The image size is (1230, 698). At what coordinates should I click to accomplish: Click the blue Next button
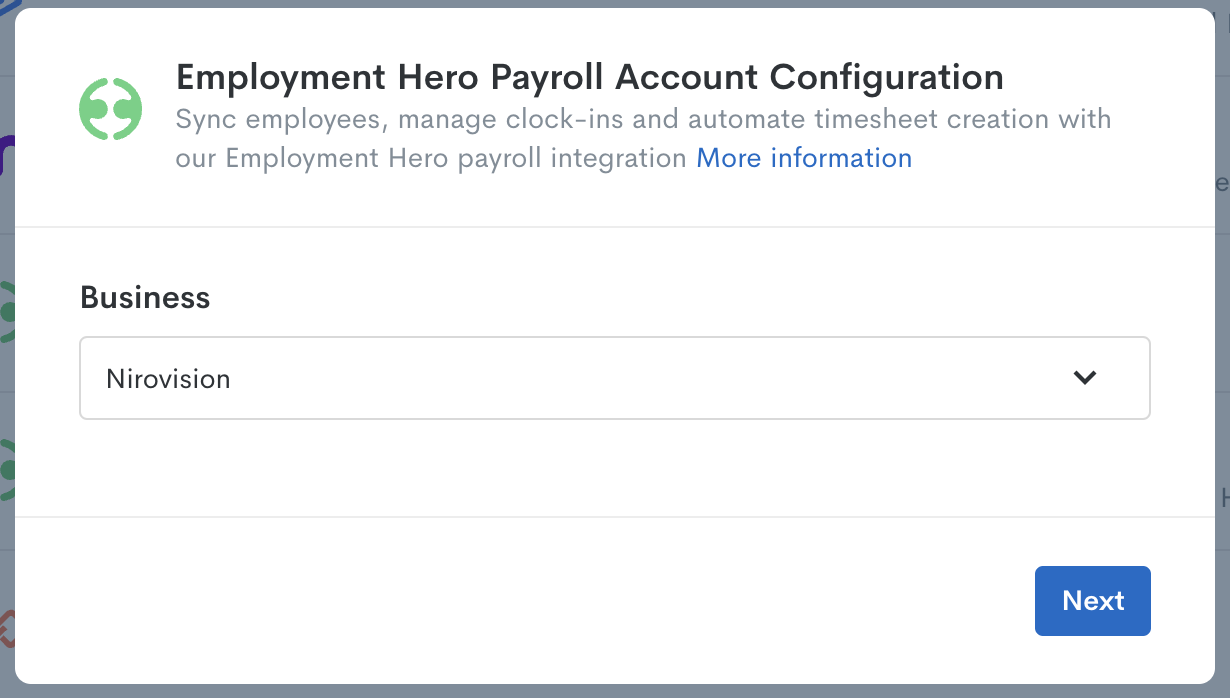point(1093,601)
